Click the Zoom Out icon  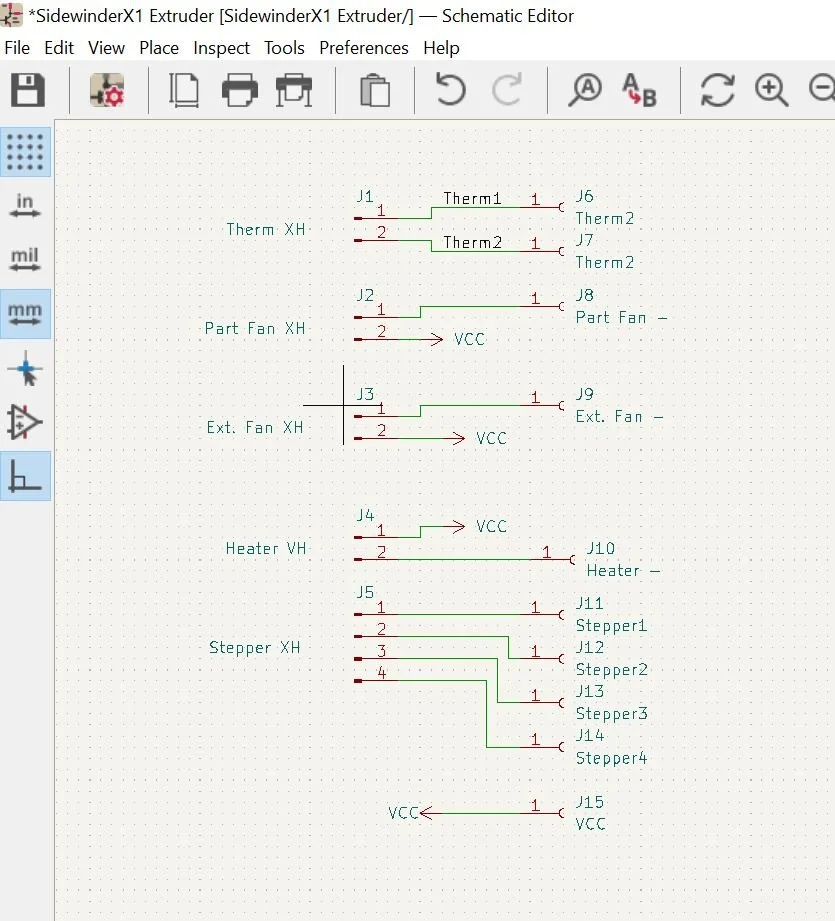823,90
